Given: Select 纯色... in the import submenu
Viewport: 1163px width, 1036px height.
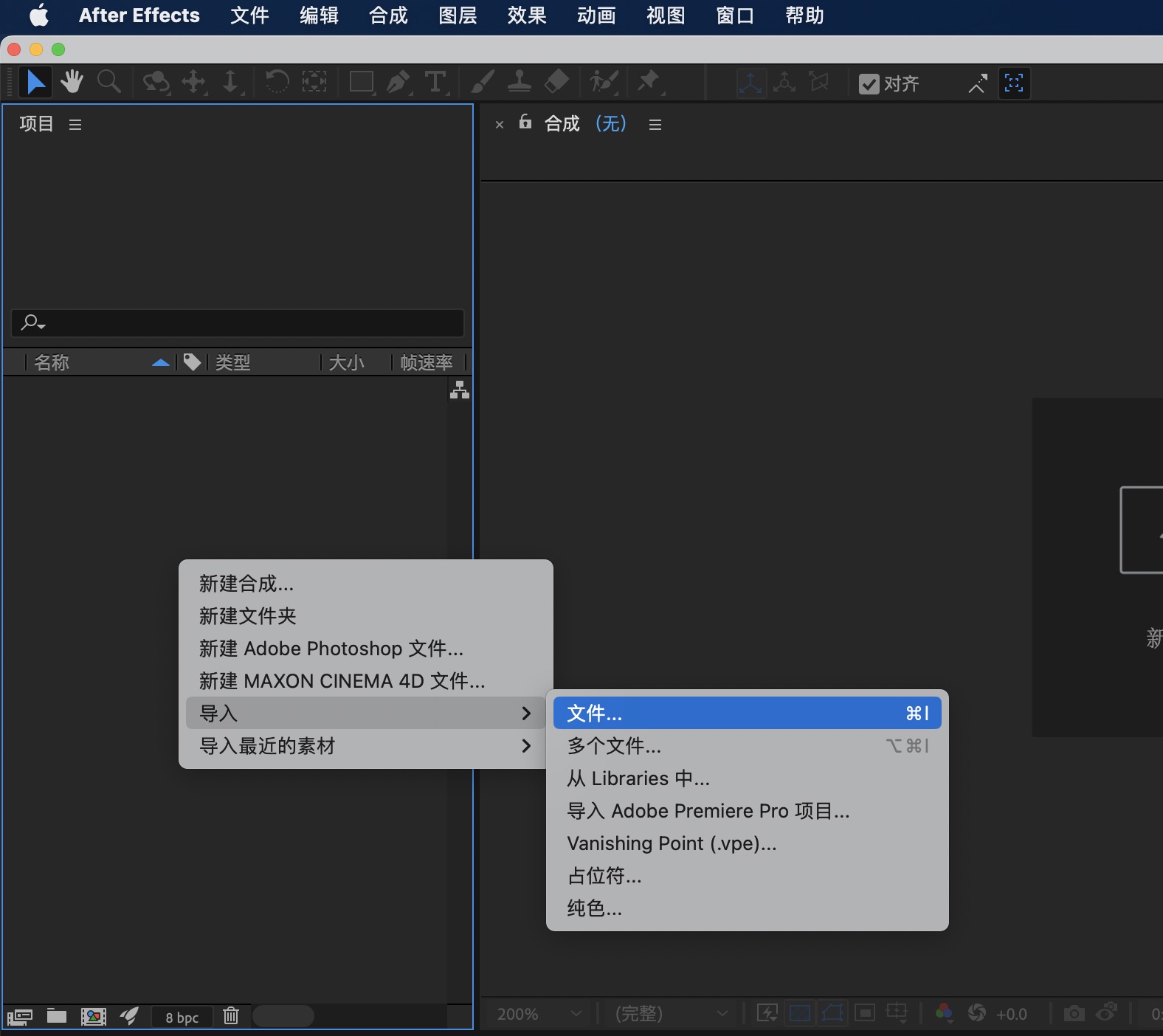Looking at the screenshot, I should [x=748, y=908].
